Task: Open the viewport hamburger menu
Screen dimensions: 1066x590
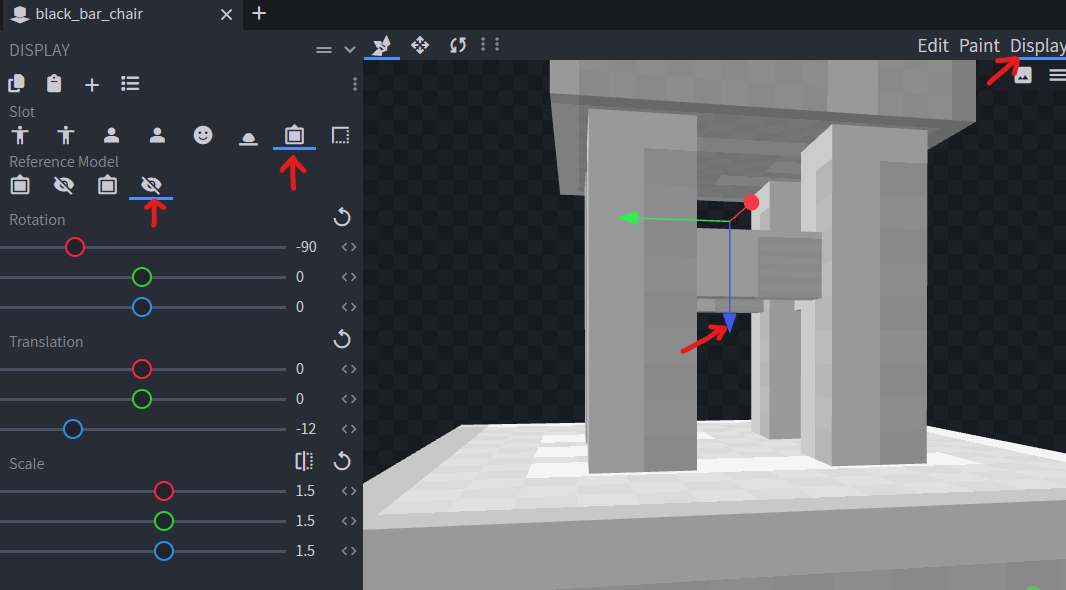Action: click(1057, 75)
